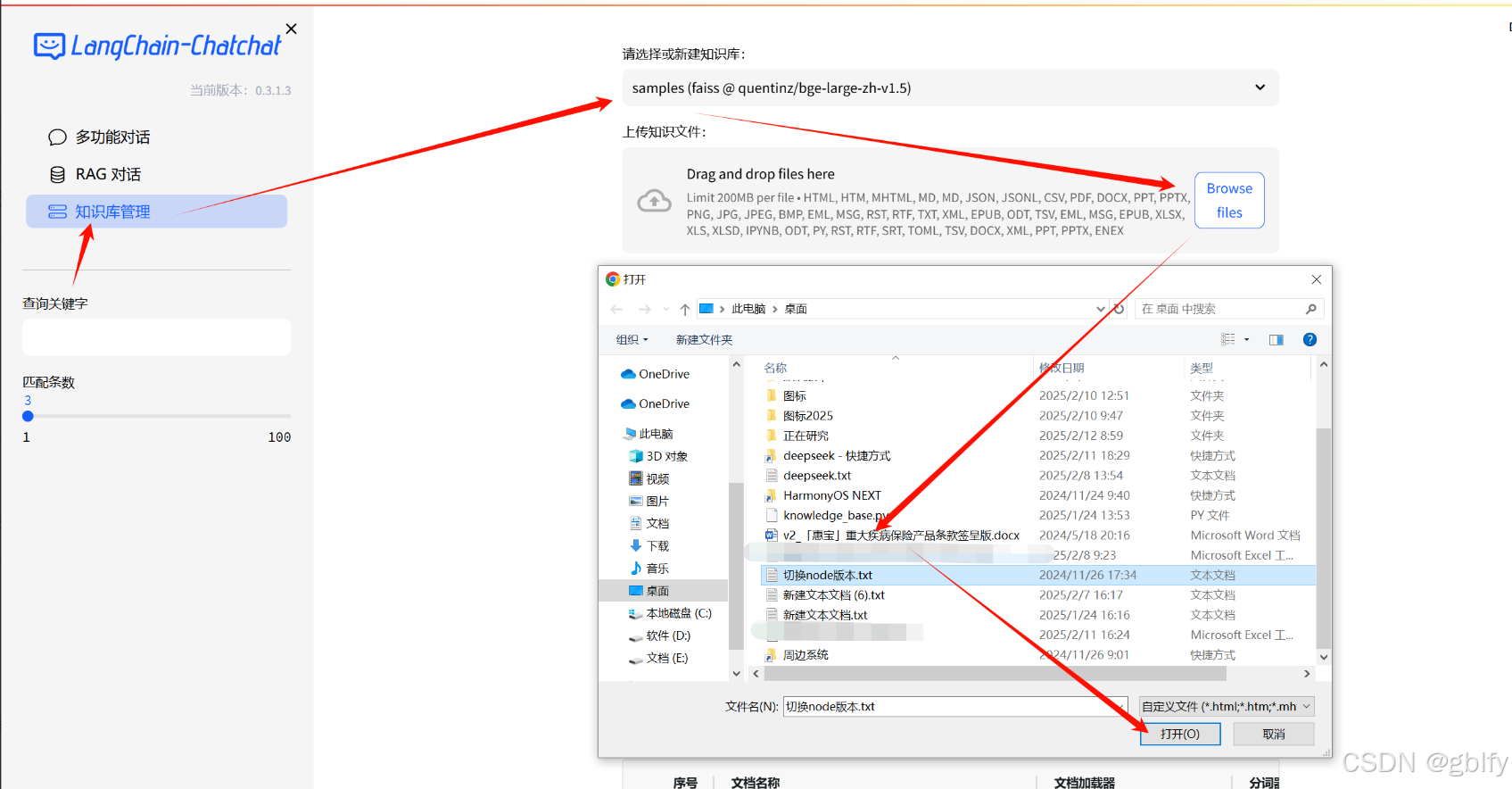Click the 文件名 input field
The width and height of the screenshot is (1512, 789).
pyautogui.click(x=955, y=706)
